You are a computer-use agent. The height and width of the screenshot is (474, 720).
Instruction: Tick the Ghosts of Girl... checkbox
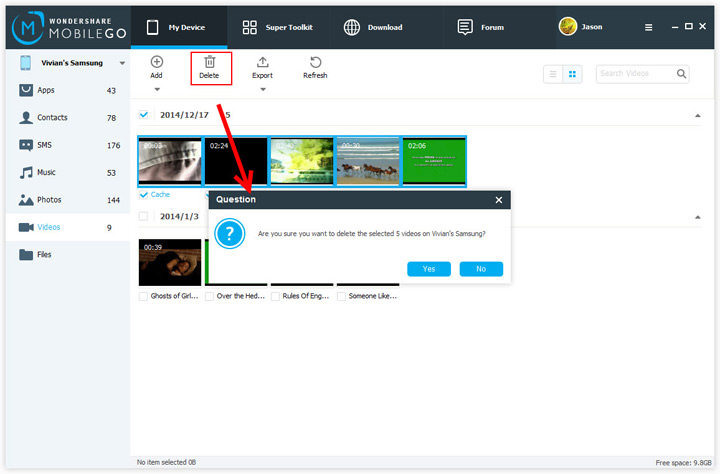[143, 296]
